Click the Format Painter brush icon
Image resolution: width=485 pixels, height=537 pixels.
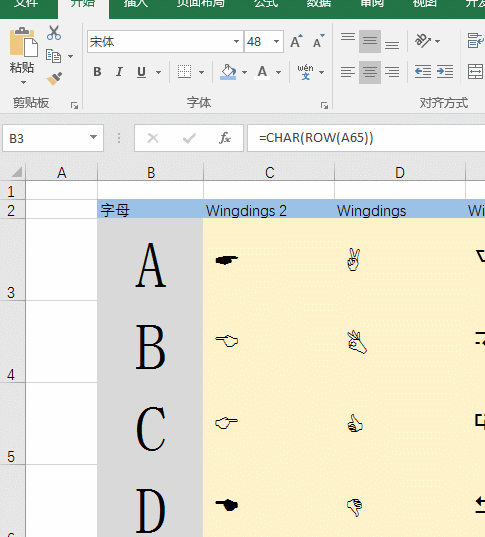tap(54, 79)
